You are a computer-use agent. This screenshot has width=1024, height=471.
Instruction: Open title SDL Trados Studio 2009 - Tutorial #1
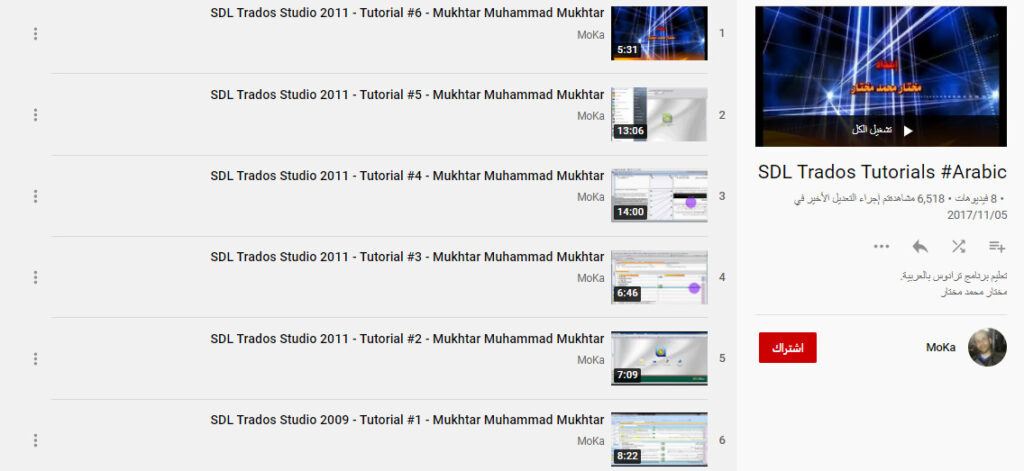(x=408, y=419)
